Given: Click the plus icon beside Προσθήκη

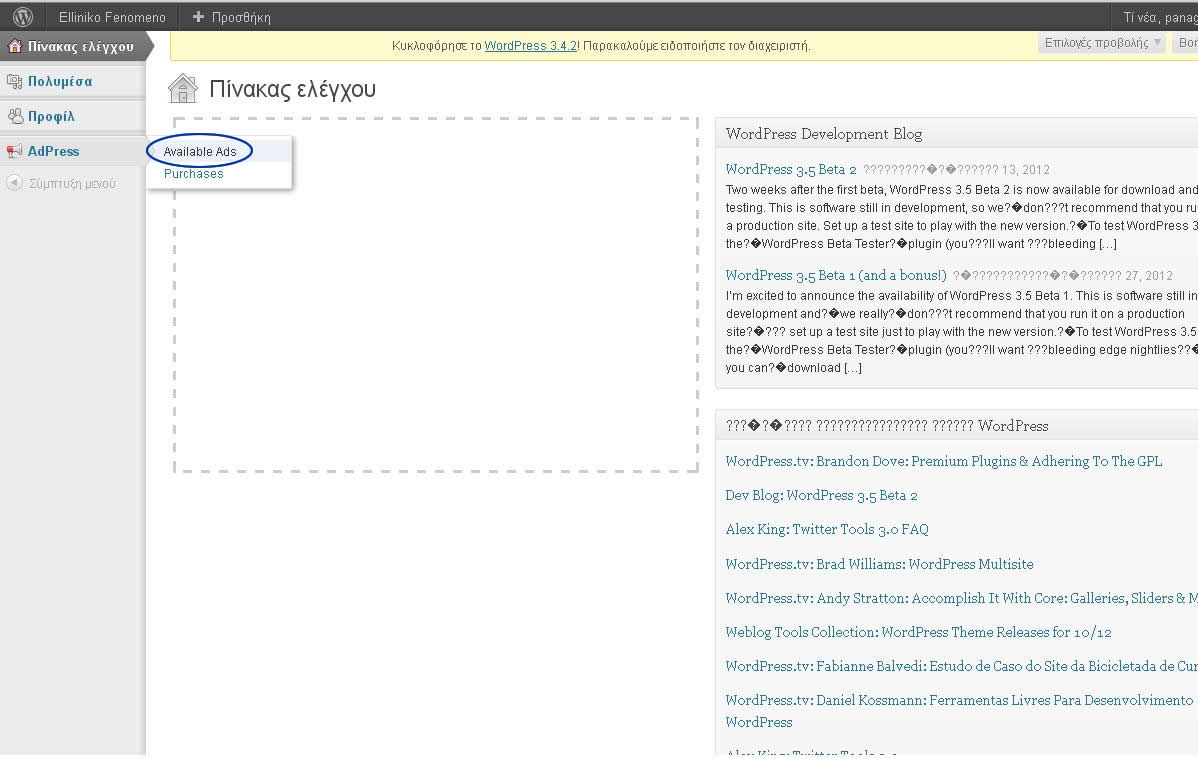Looking at the screenshot, I should 198,17.
